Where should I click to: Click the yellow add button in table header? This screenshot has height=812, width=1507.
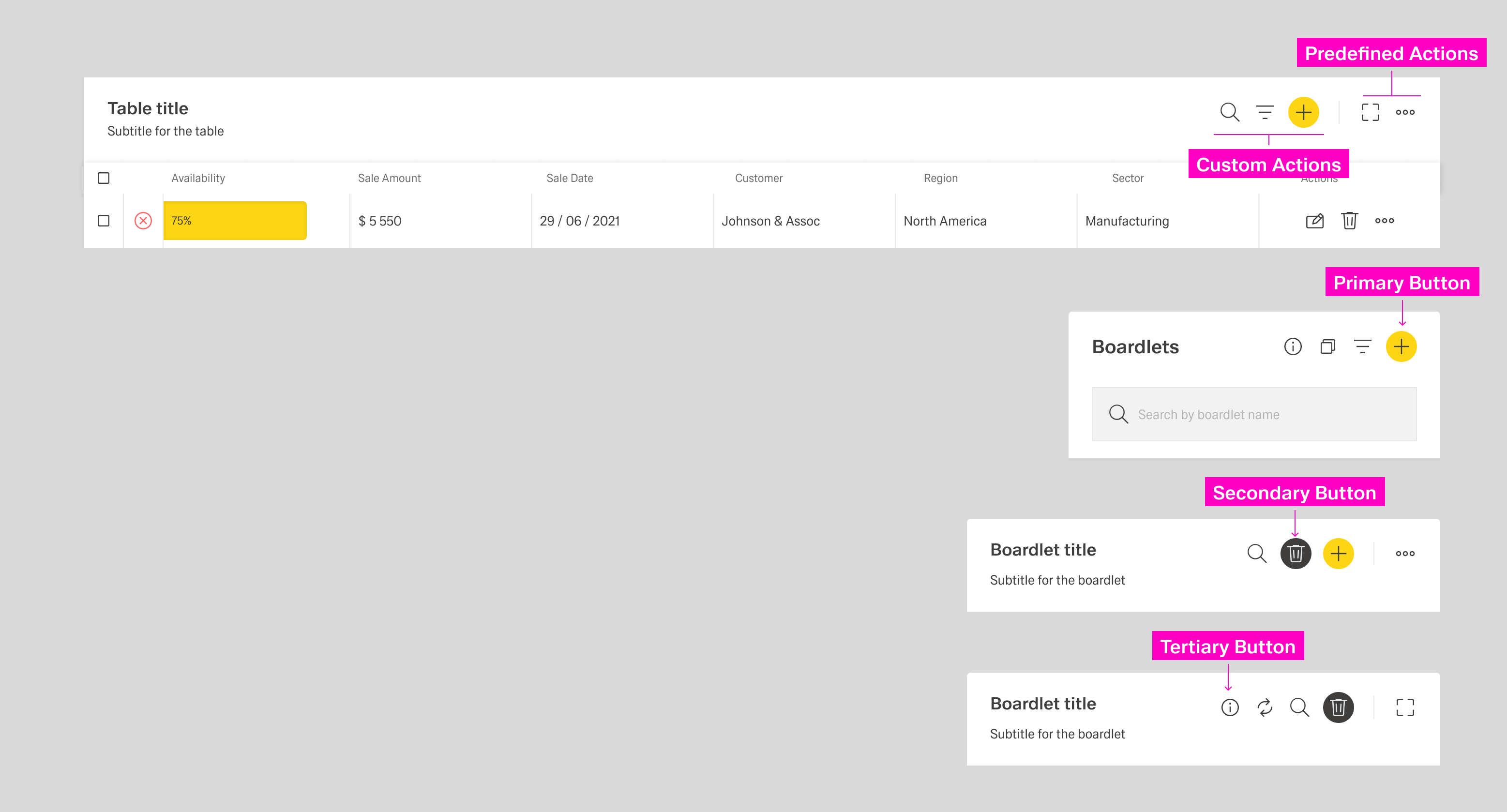[x=1303, y=112]
